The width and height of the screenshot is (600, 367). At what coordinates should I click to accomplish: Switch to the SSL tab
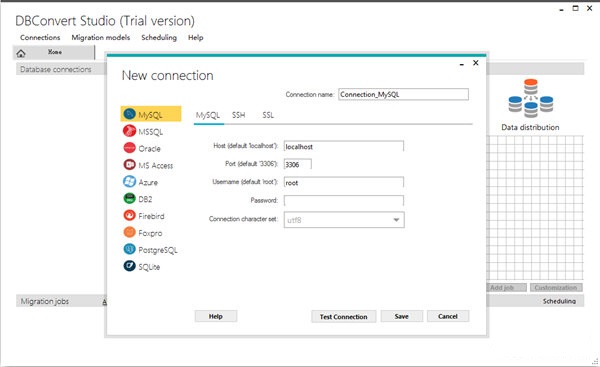click(268, 115)
